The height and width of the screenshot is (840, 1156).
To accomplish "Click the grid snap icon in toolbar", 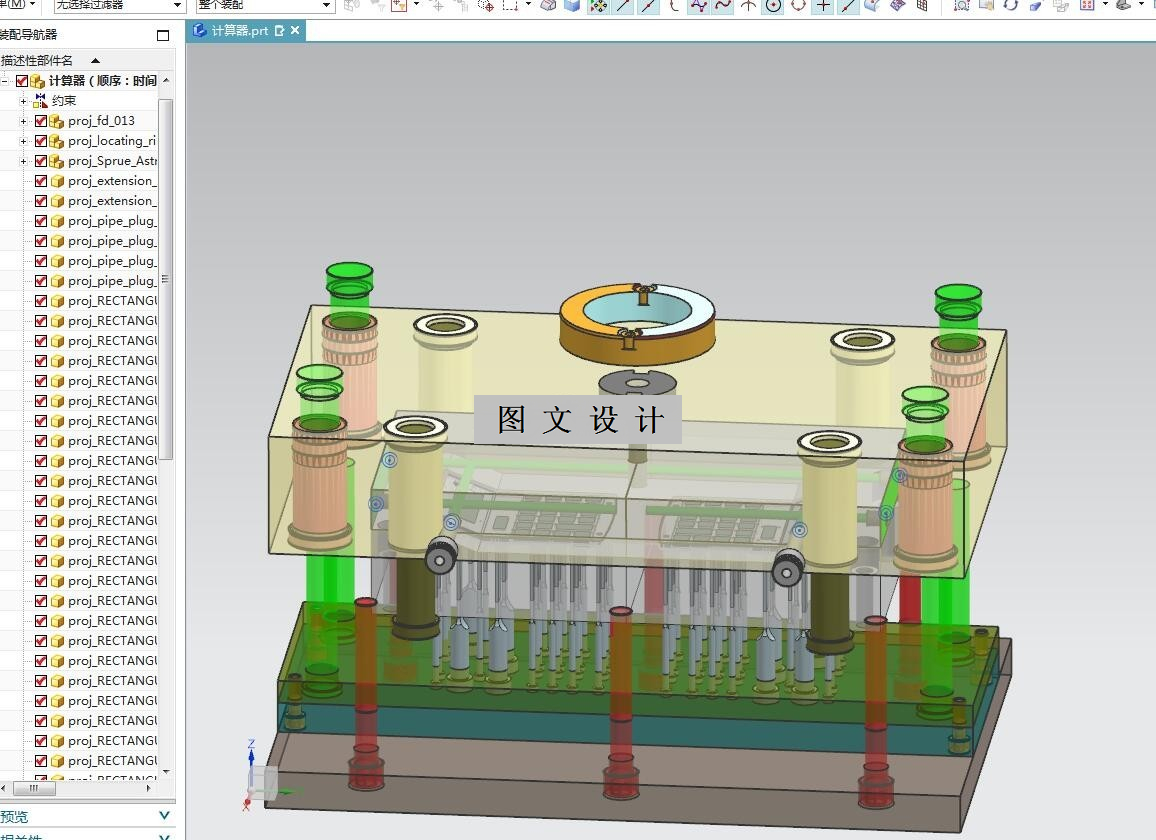I will tap(922, 5).
